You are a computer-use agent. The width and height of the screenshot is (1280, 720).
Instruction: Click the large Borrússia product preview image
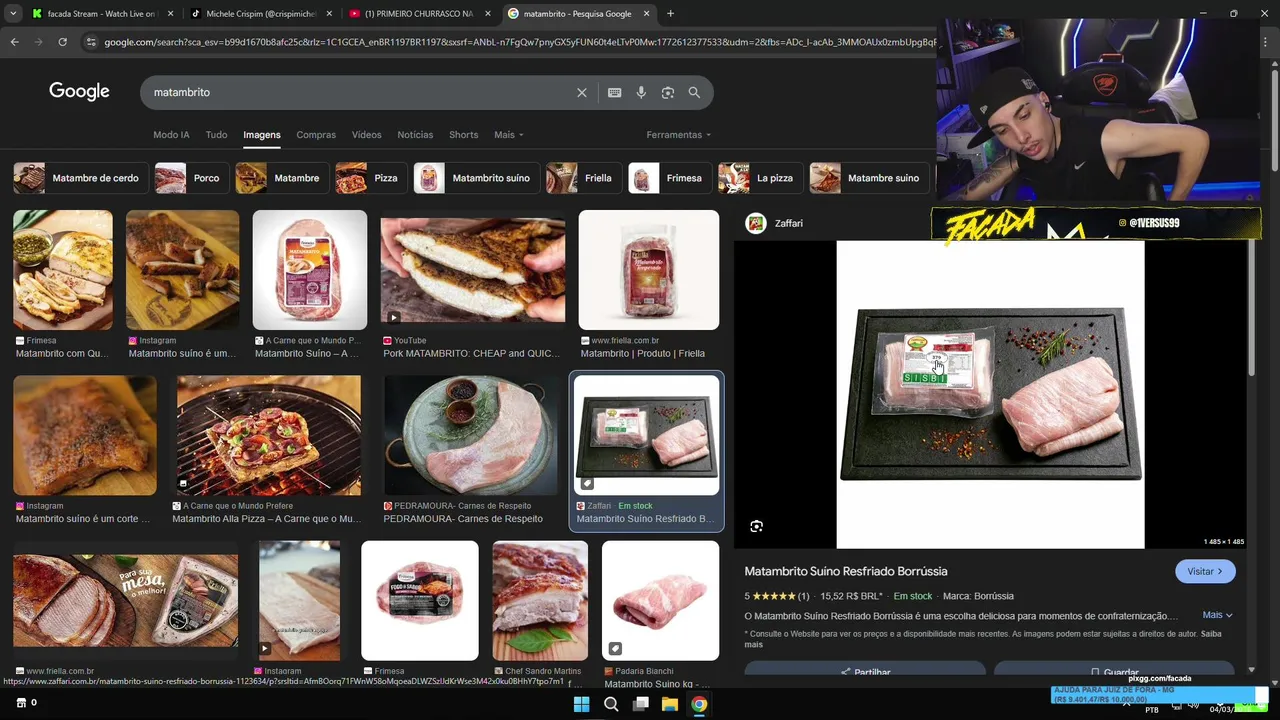point(990,394)
